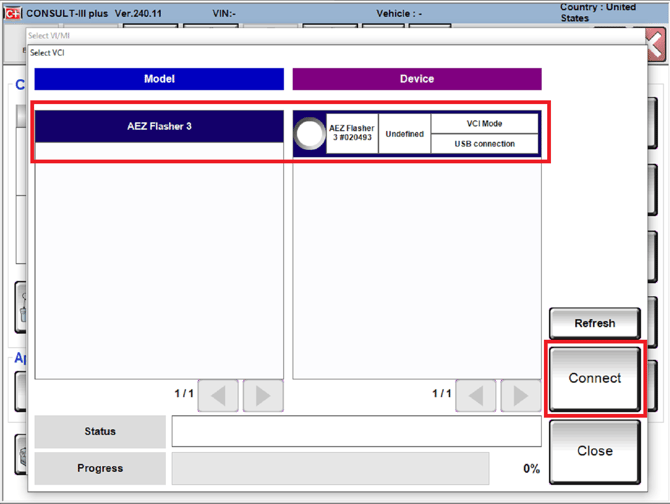The height and width of the screenshot is (504, 670).
Task: Click the 0% progress value
Action: (x=532, y=469)
